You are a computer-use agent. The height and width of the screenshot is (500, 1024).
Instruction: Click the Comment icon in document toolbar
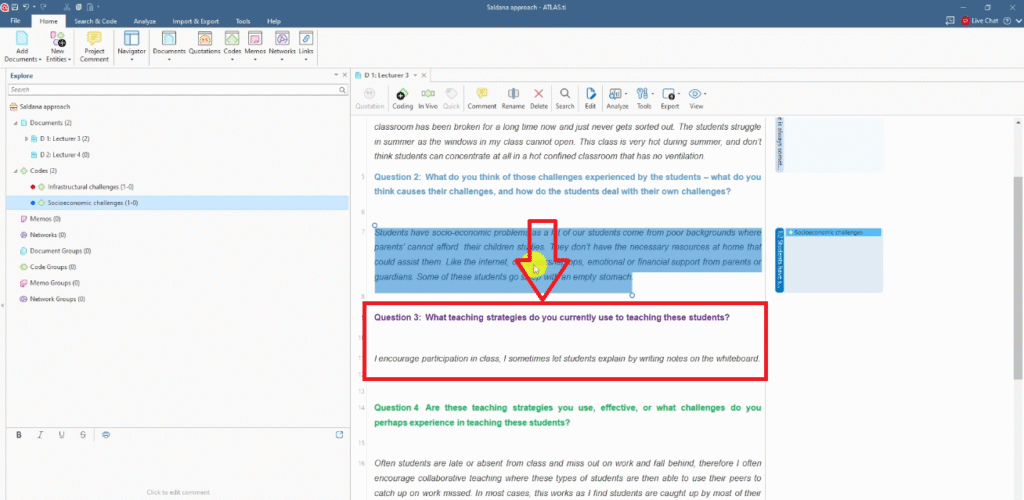481,97
